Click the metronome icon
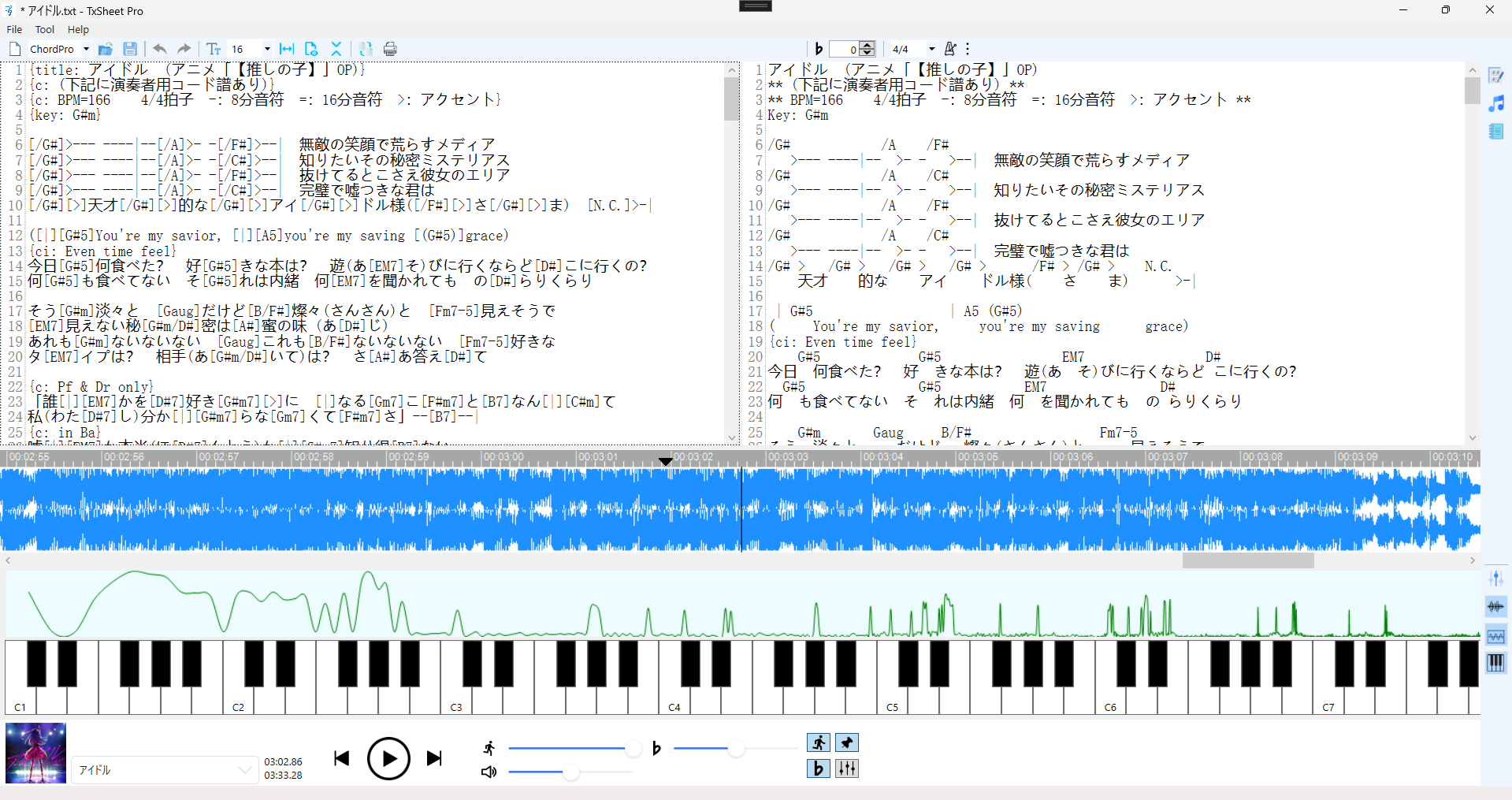 [x=950, y=49]
